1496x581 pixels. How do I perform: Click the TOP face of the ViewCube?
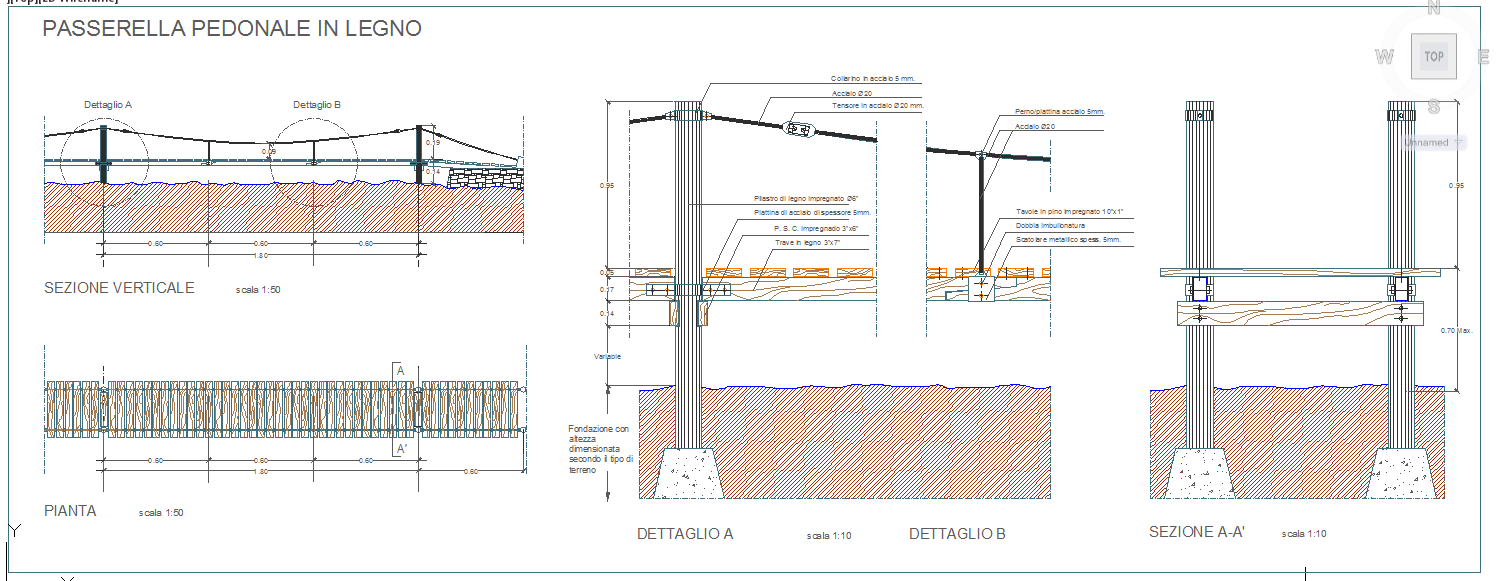point(1433,57)
